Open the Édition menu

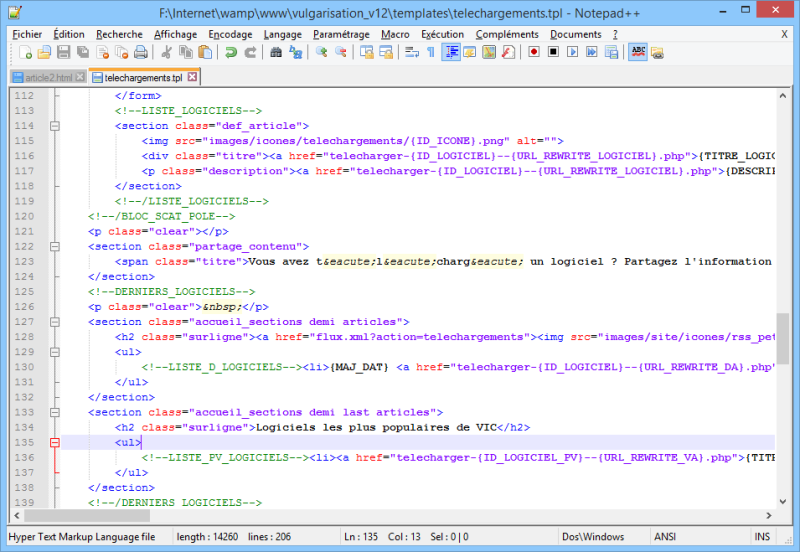point(69,34)
